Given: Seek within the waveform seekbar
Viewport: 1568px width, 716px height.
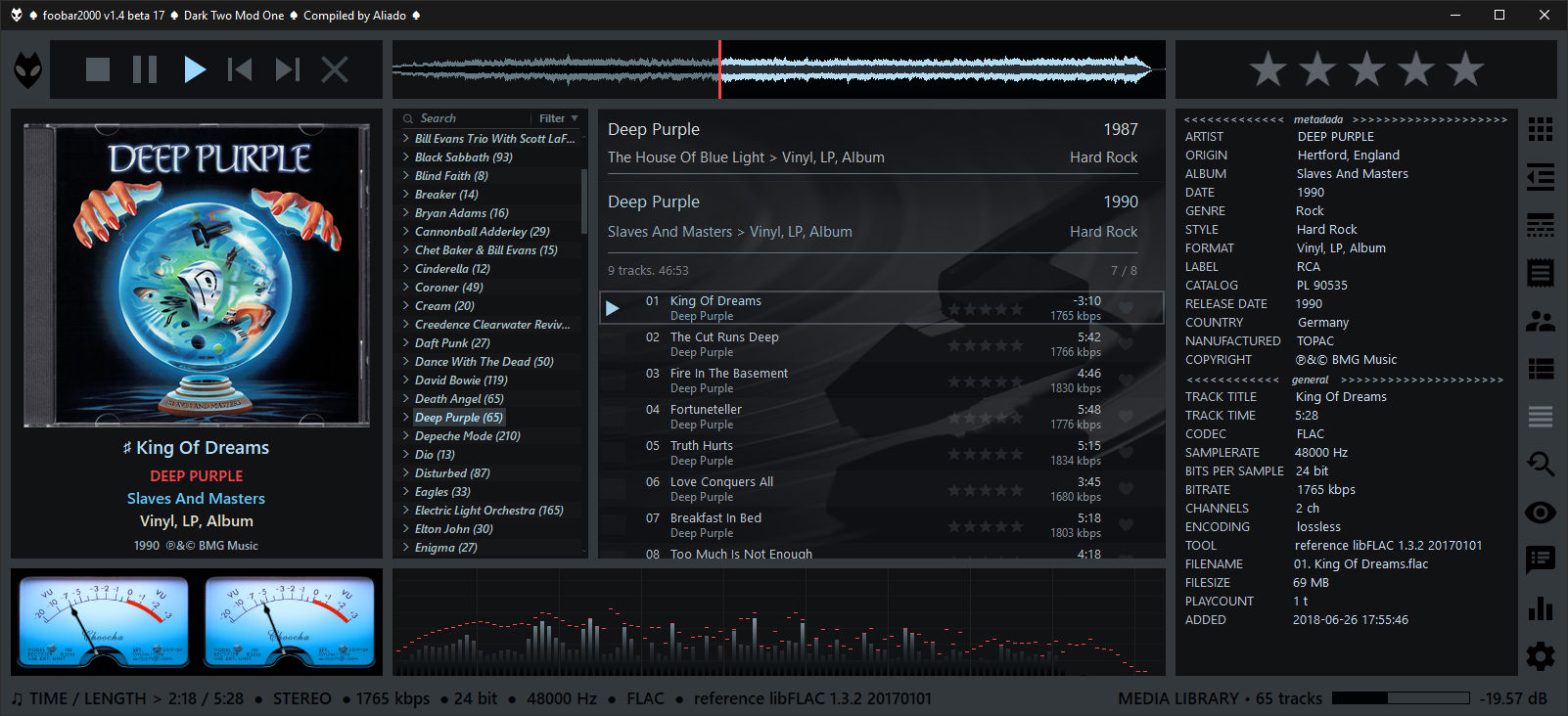Looking at the screenshot, I should tap(779, 69).
